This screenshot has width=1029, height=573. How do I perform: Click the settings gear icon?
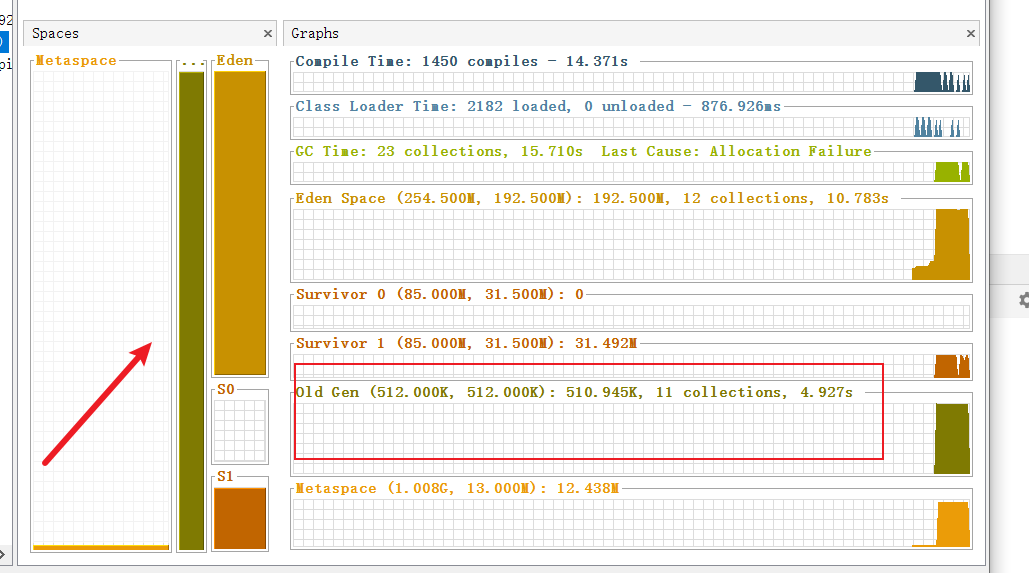tap(1023, 300)
